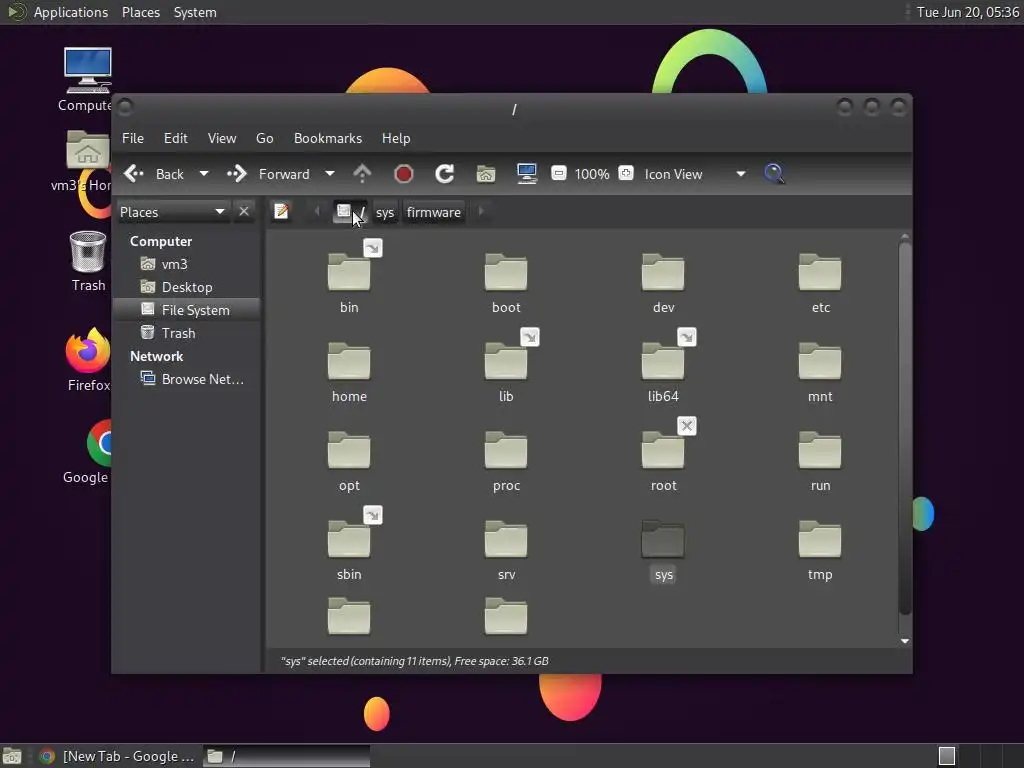Reload the current folder
This screenshot has width=1024, height=768.
coord(445,174)
